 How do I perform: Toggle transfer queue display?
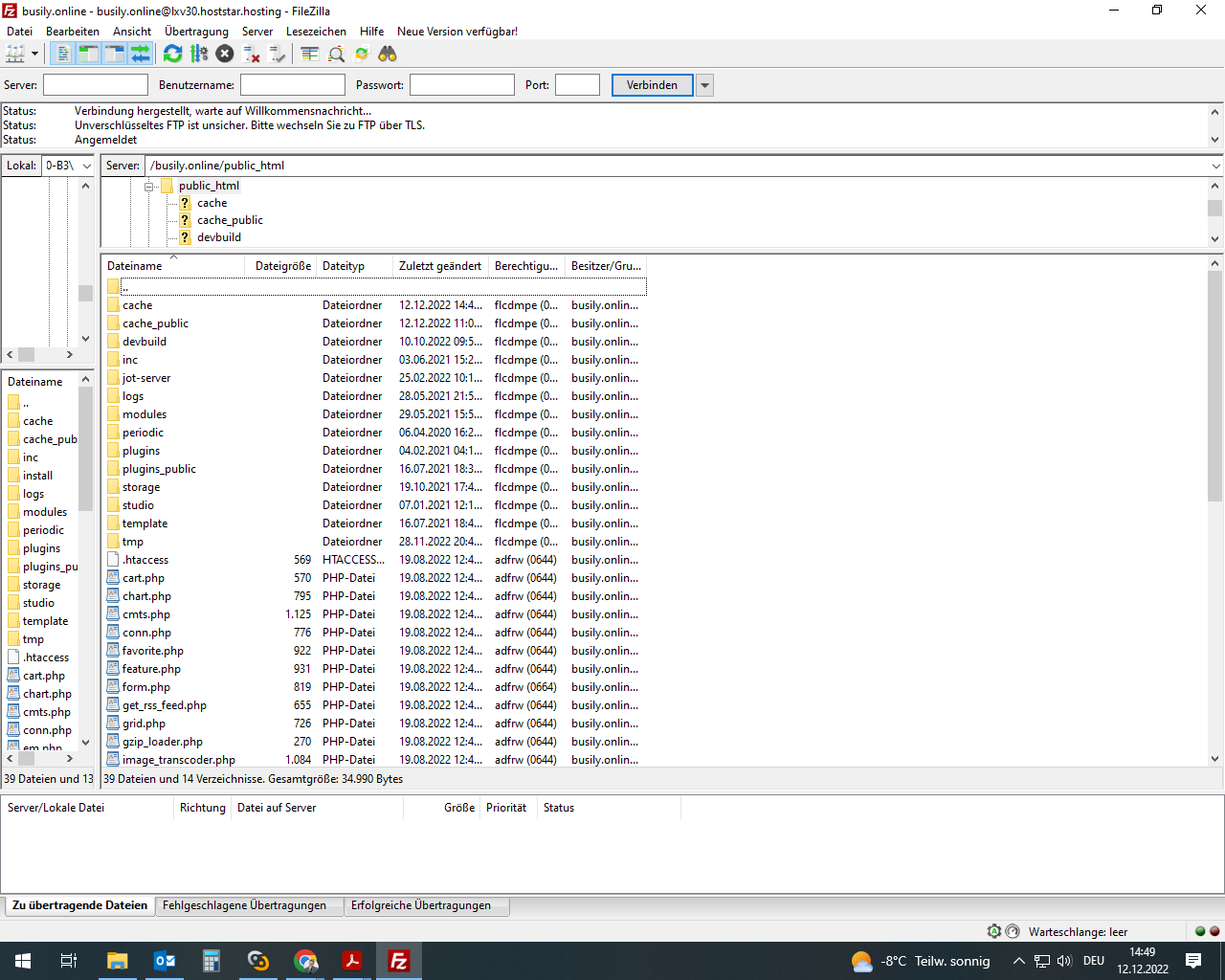(141, 55)
